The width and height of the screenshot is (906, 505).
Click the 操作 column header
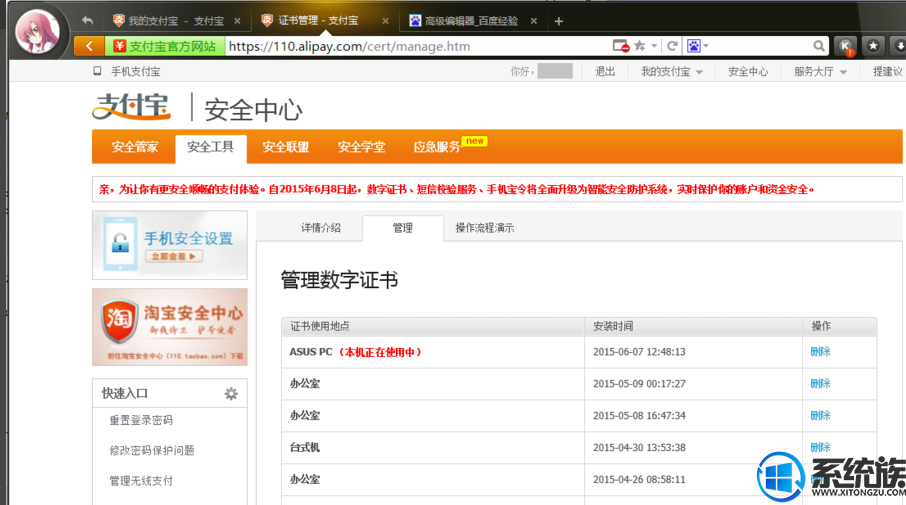(821, 326)
